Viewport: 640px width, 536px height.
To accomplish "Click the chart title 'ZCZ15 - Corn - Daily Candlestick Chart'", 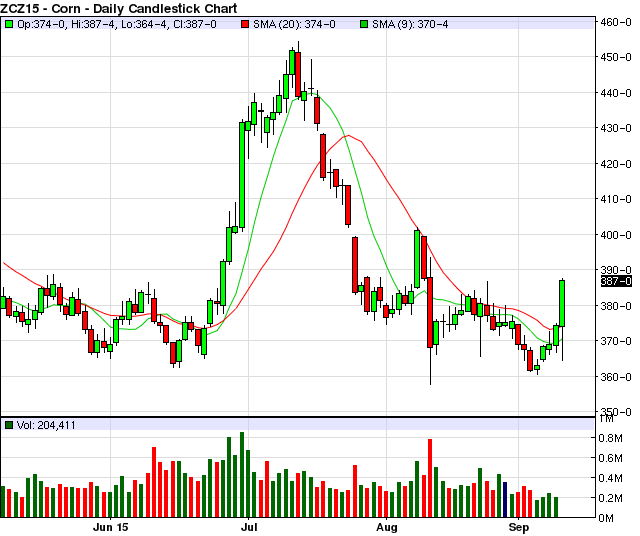I will tap(118, 8).
